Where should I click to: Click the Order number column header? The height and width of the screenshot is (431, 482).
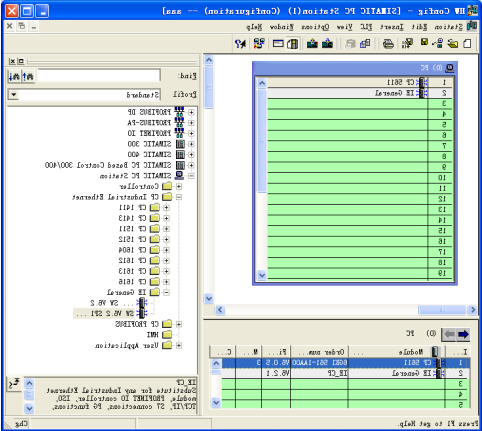click(x=319, y=352)
